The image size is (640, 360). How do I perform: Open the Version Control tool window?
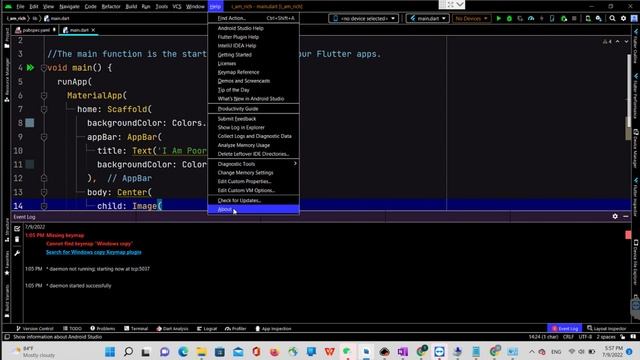(x=35, y=329)
